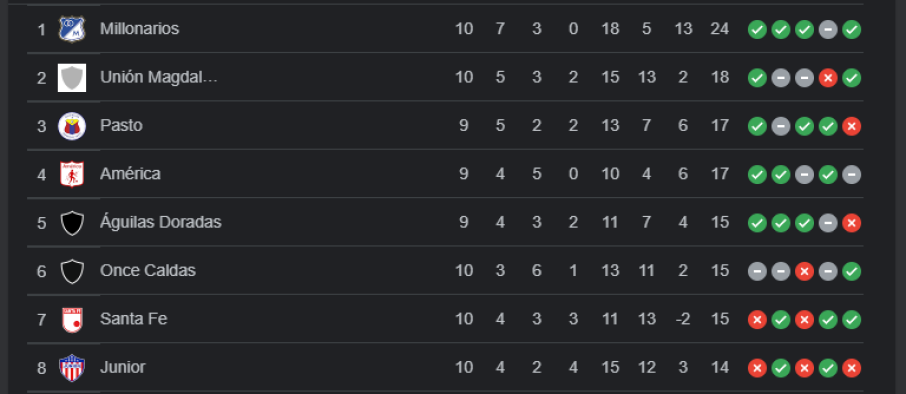Select the Once Caldas team name

tap(148, 270)
